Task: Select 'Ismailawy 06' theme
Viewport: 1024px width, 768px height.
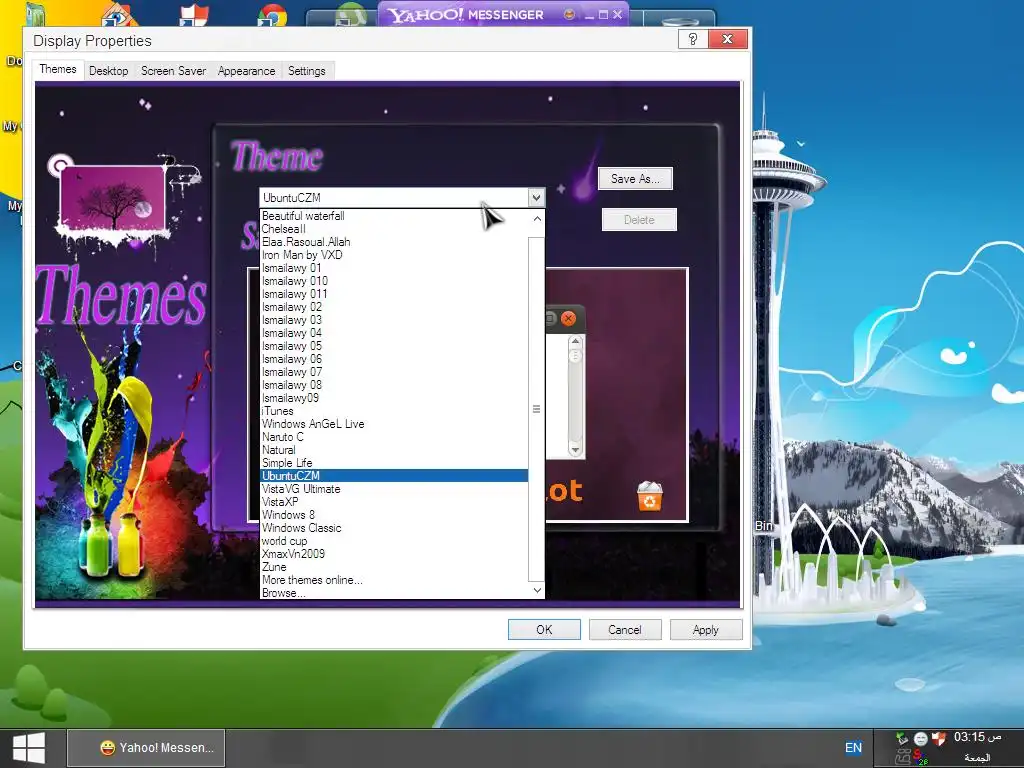Action: [x=394, y=359]
